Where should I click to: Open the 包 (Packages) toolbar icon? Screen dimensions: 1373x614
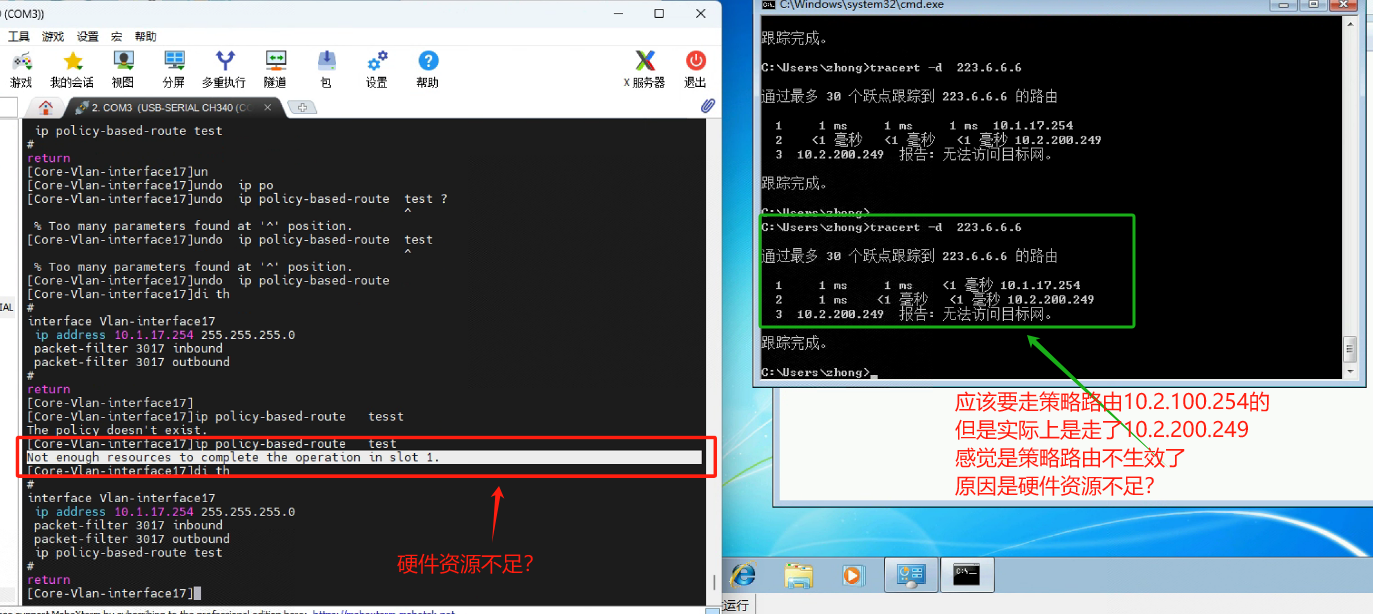(326, 70)
